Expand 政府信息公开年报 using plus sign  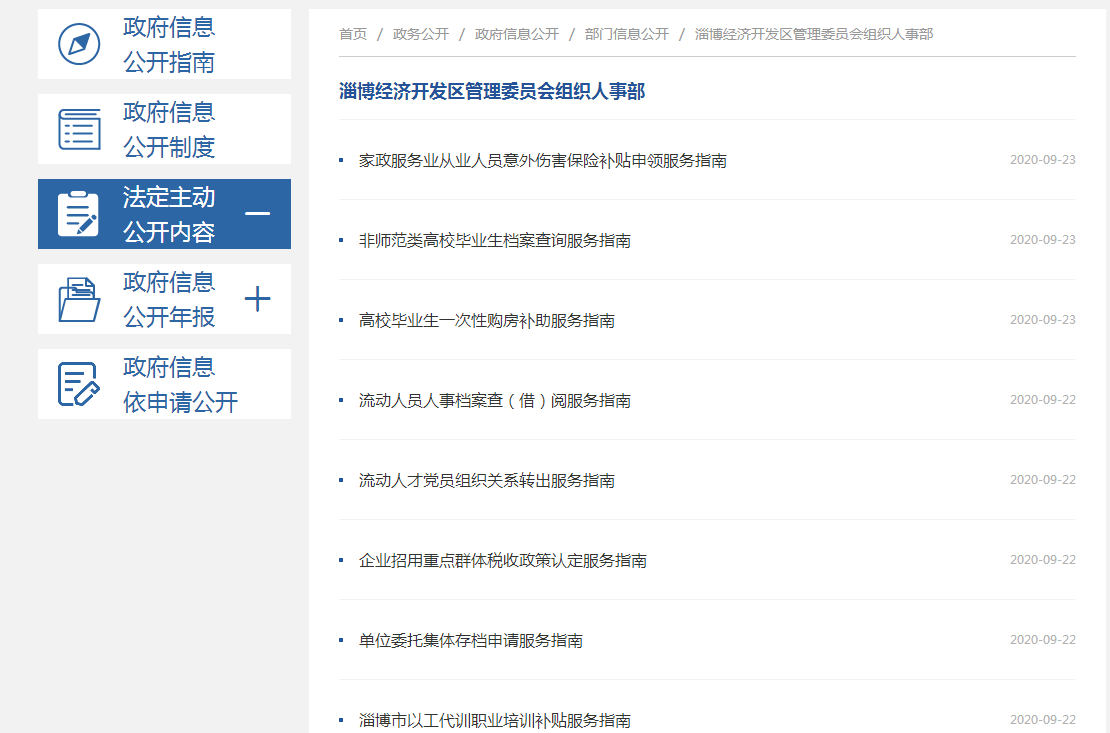point(257,299)
